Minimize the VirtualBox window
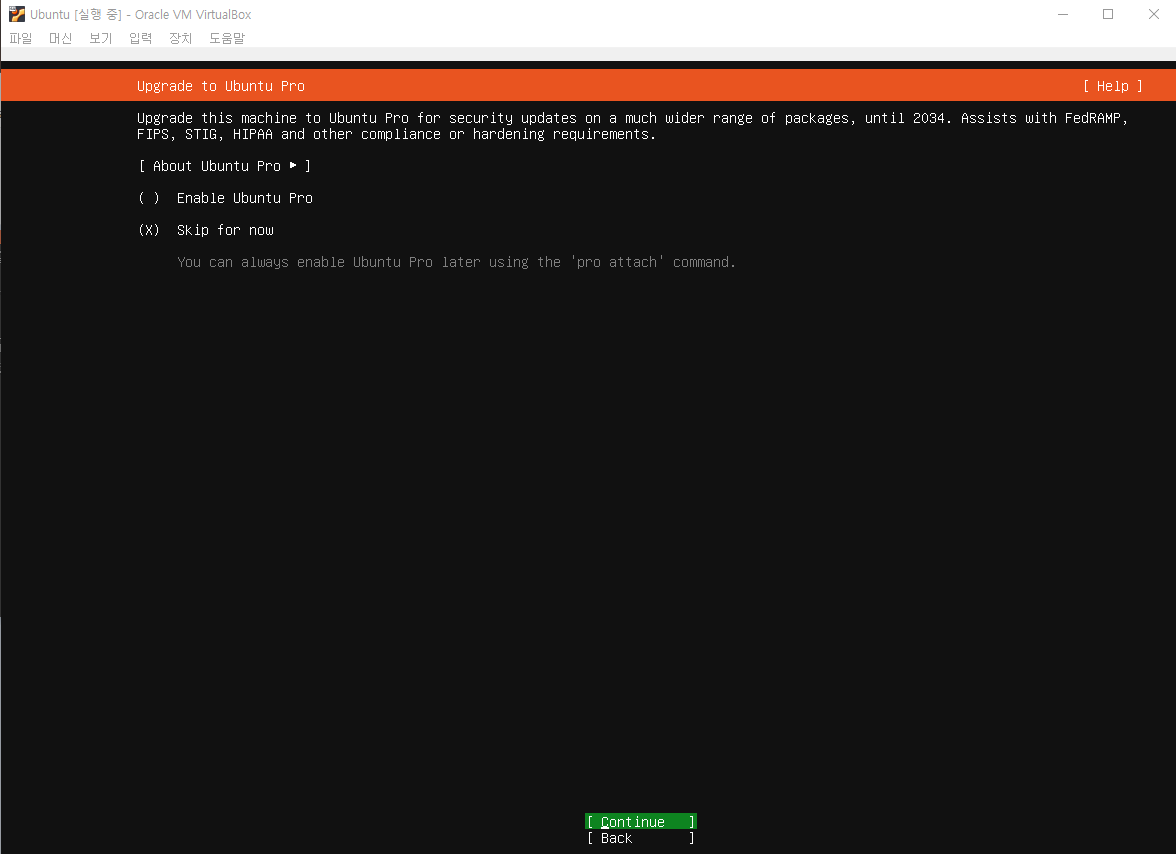This screenshot has width=1176, height=854. pos(1063,14)
